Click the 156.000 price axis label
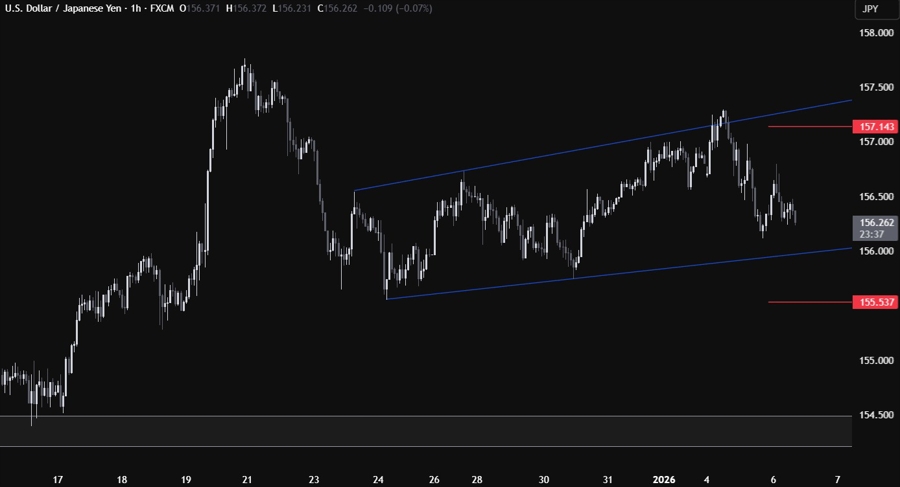The image size is (900, 487). [876, 251]
